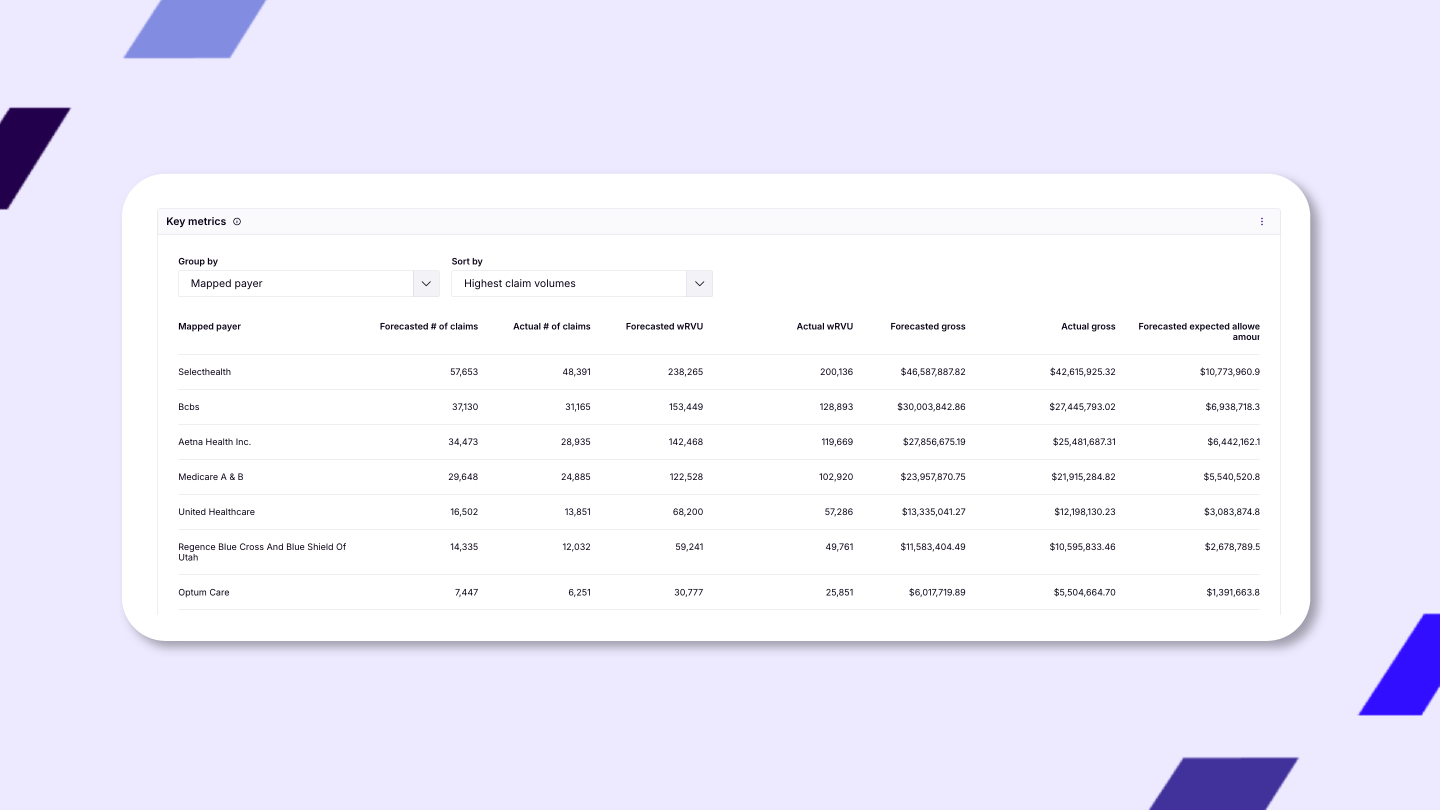The image size is (1440, 810).
Task: Select the United Healthcare row
Action: point(216,512)
